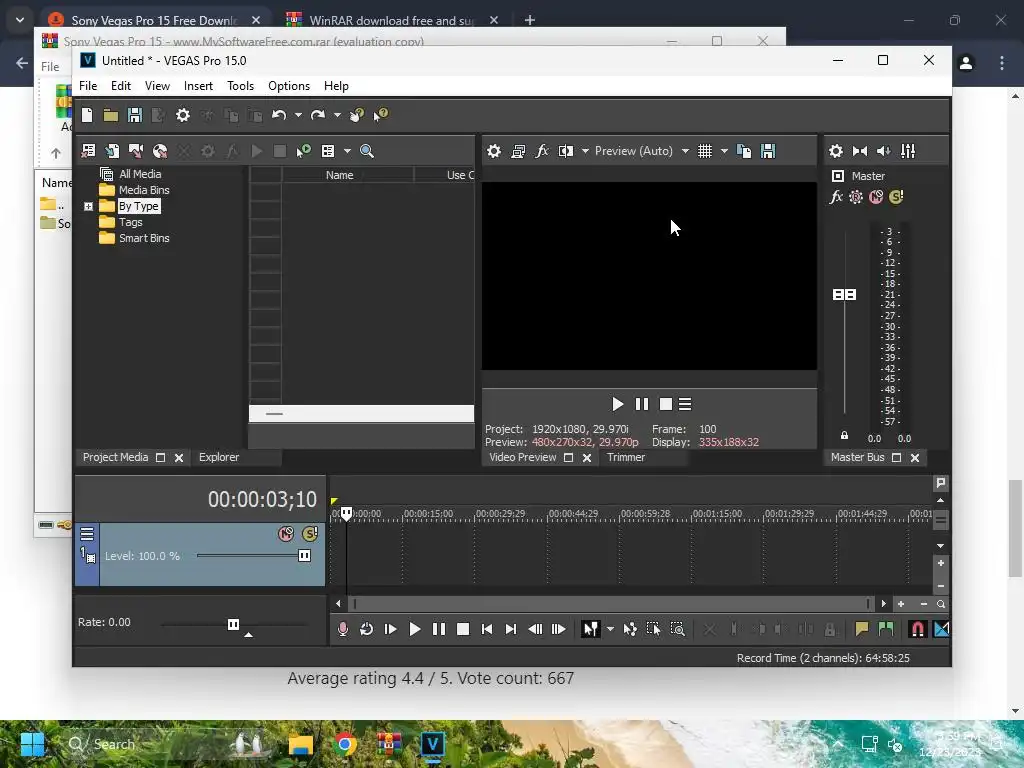Choose the Zoom edit tool
This screenshot has height=768, width=1024.
coord(678,629)
